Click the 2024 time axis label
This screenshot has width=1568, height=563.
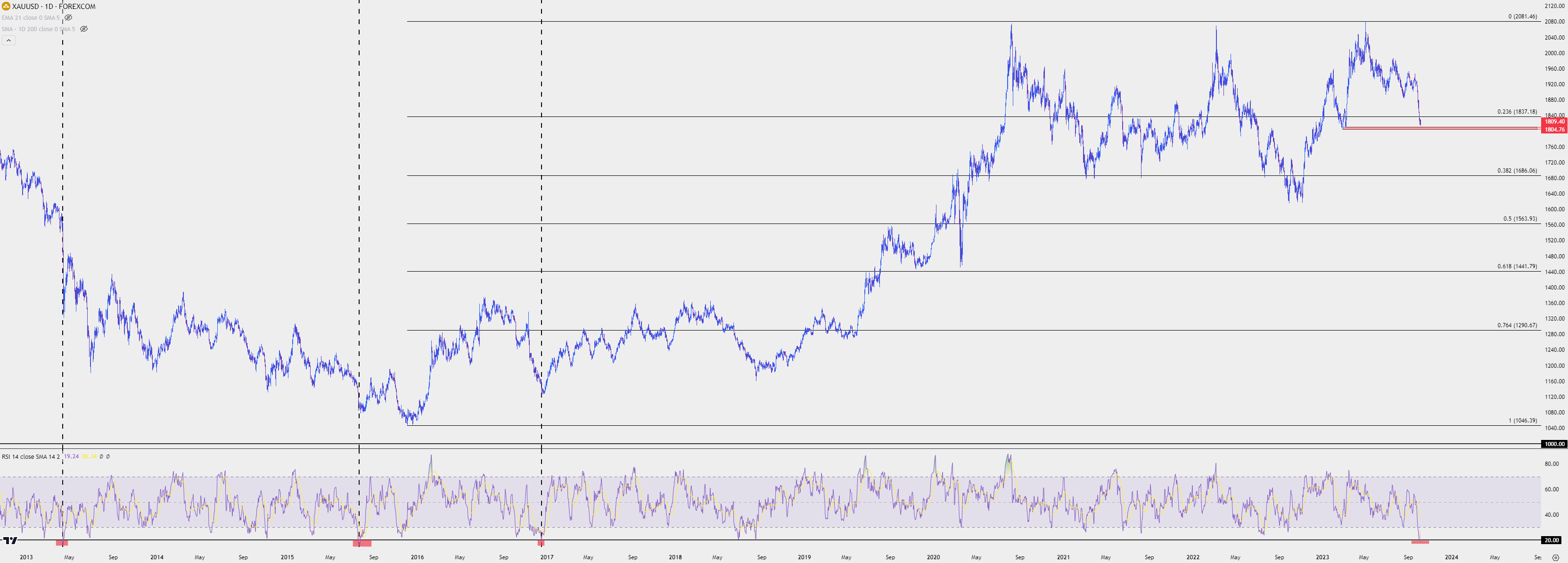coord(1451,557)
